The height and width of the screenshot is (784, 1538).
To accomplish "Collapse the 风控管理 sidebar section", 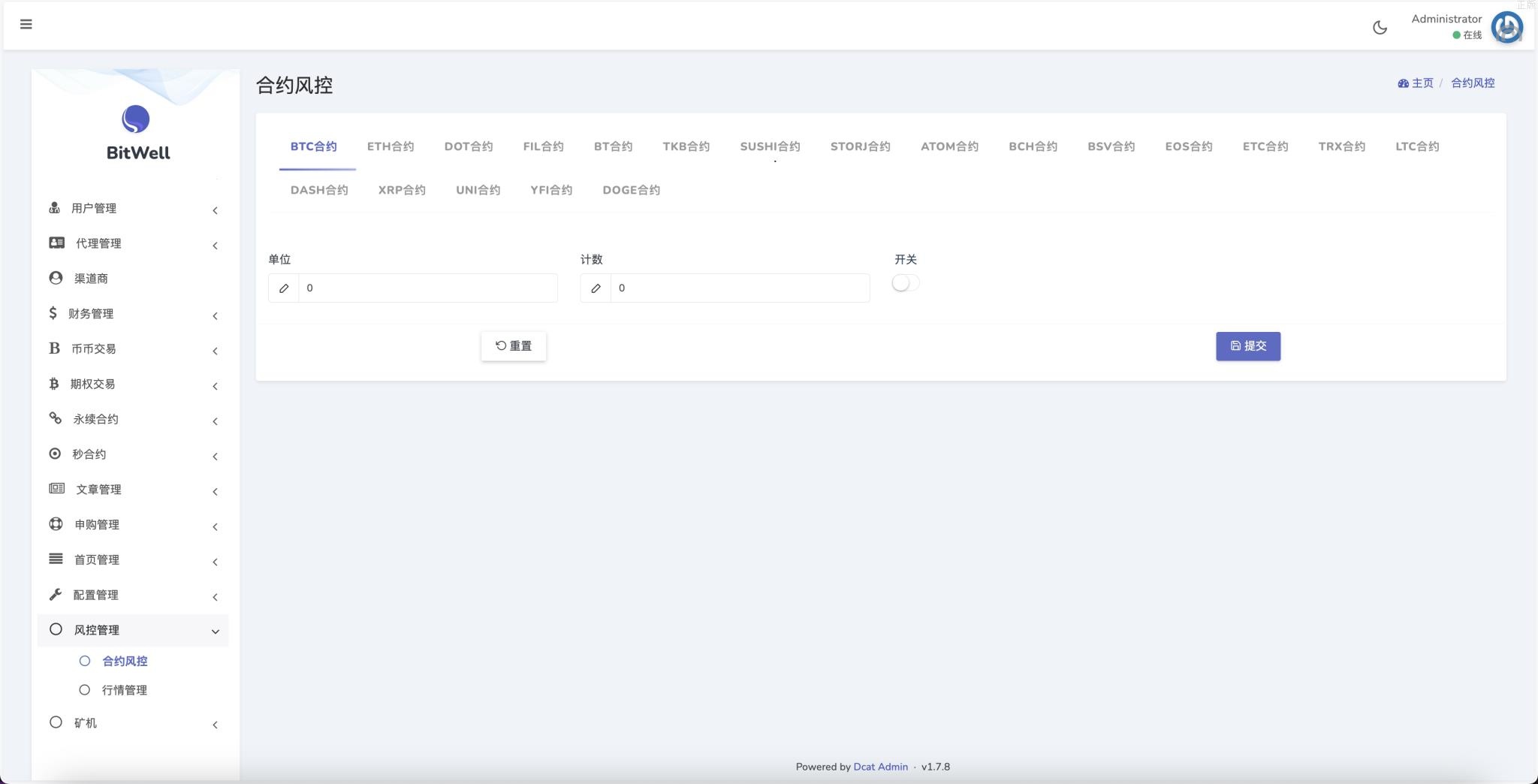I will pos(97,630).
